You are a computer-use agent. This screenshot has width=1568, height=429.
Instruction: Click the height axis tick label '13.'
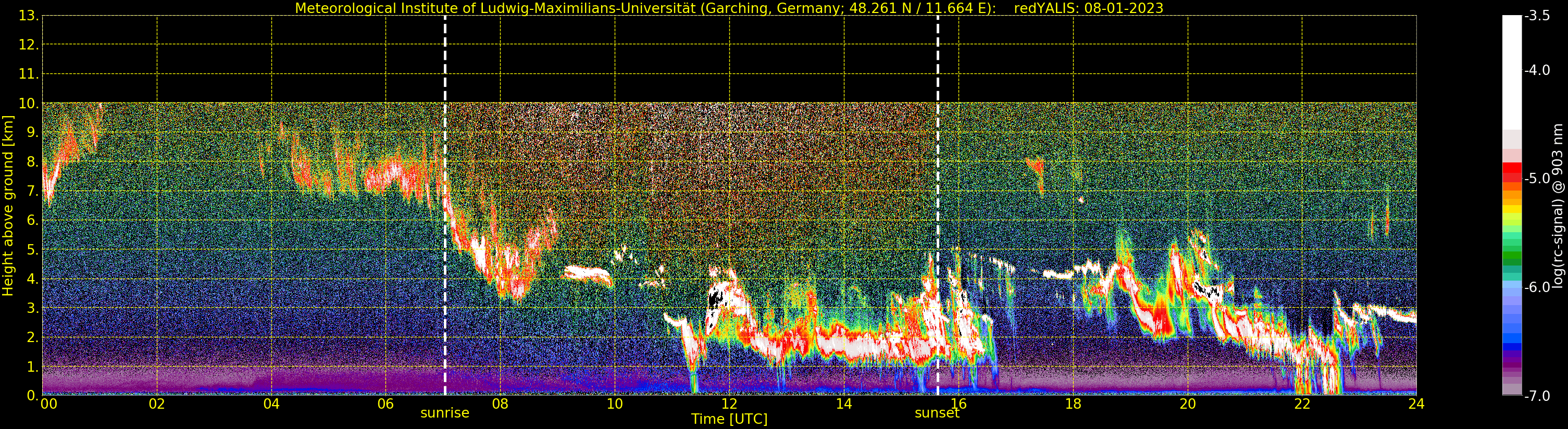pos(29,16)
